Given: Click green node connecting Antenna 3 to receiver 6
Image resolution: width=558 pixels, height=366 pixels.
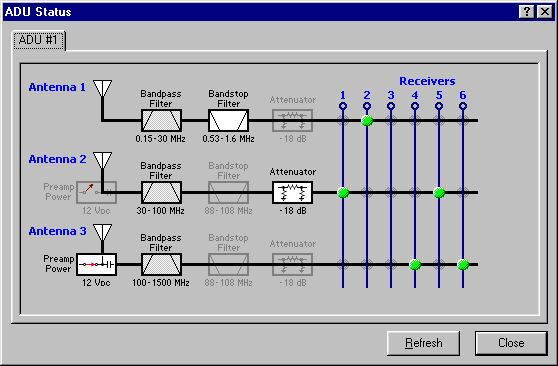Looking at the screenshot, I should click(x=463, y=265).
